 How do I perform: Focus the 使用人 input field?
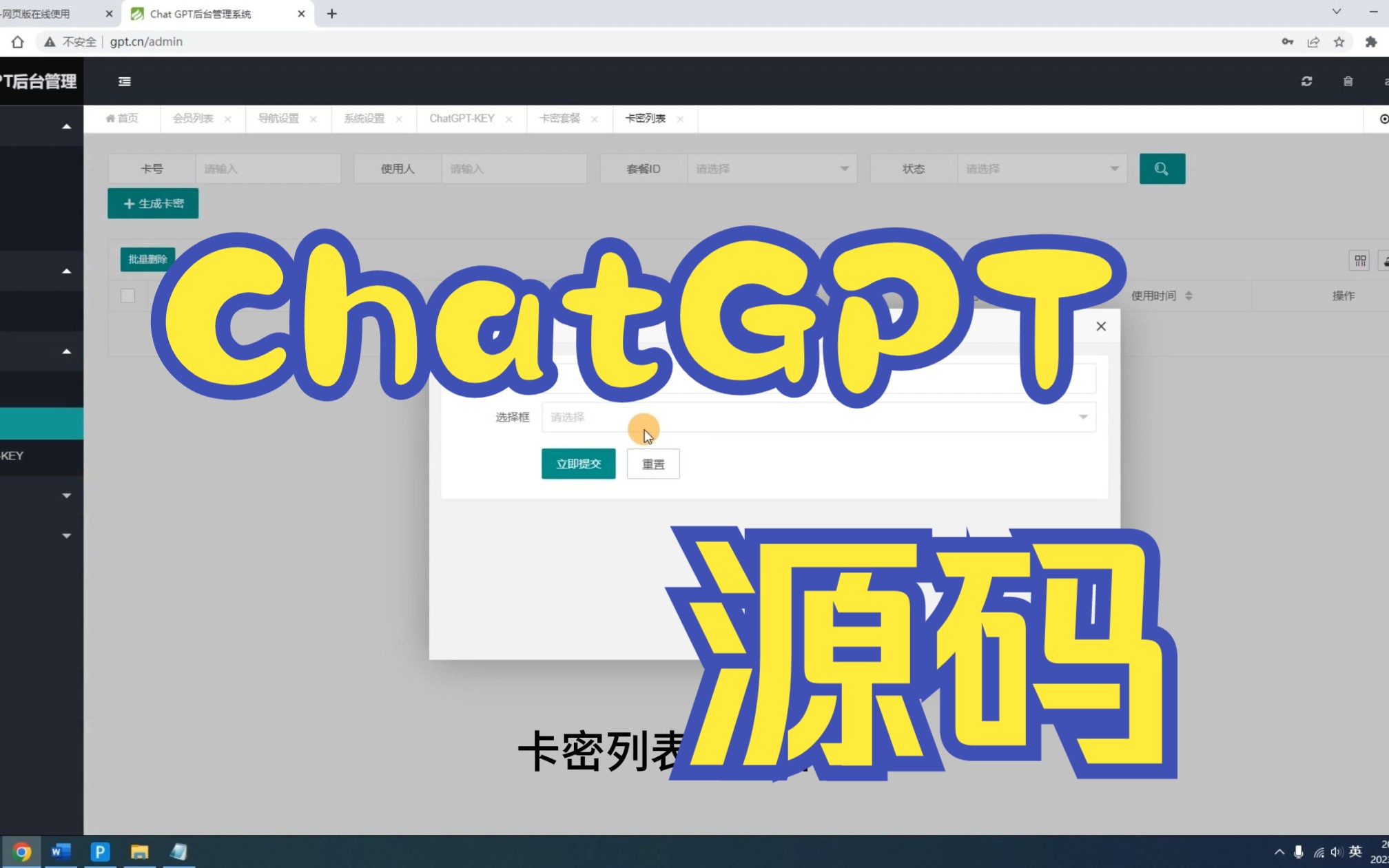pos(514,169)
